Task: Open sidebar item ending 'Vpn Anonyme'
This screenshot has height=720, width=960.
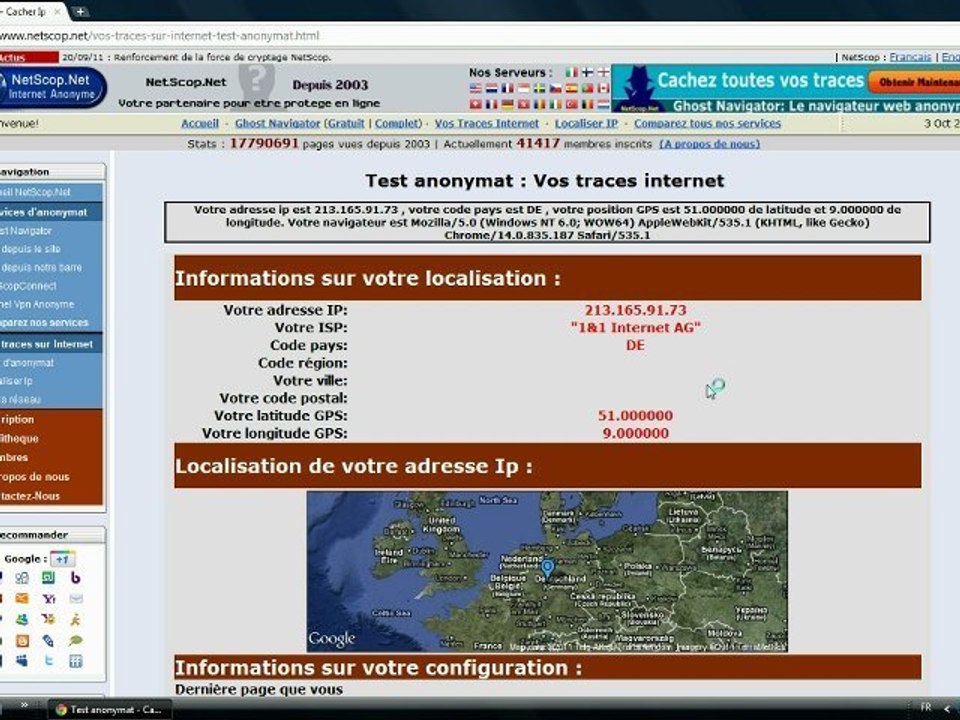Action: (37, 304)
